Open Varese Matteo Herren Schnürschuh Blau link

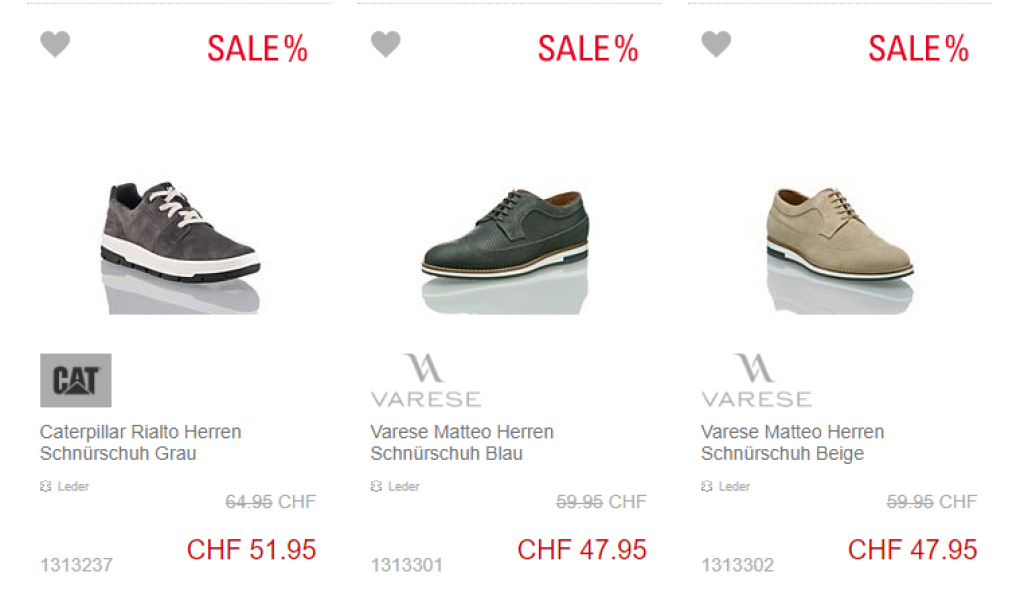pyautogui.click(x=462, y=442)
